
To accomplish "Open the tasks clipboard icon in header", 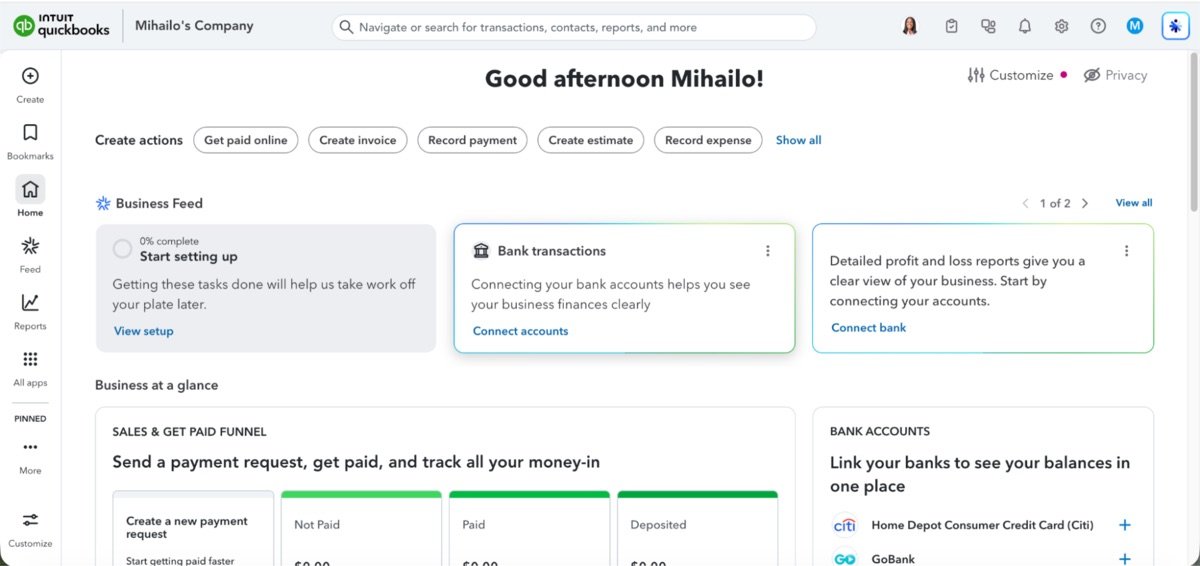I will [951, 26].
